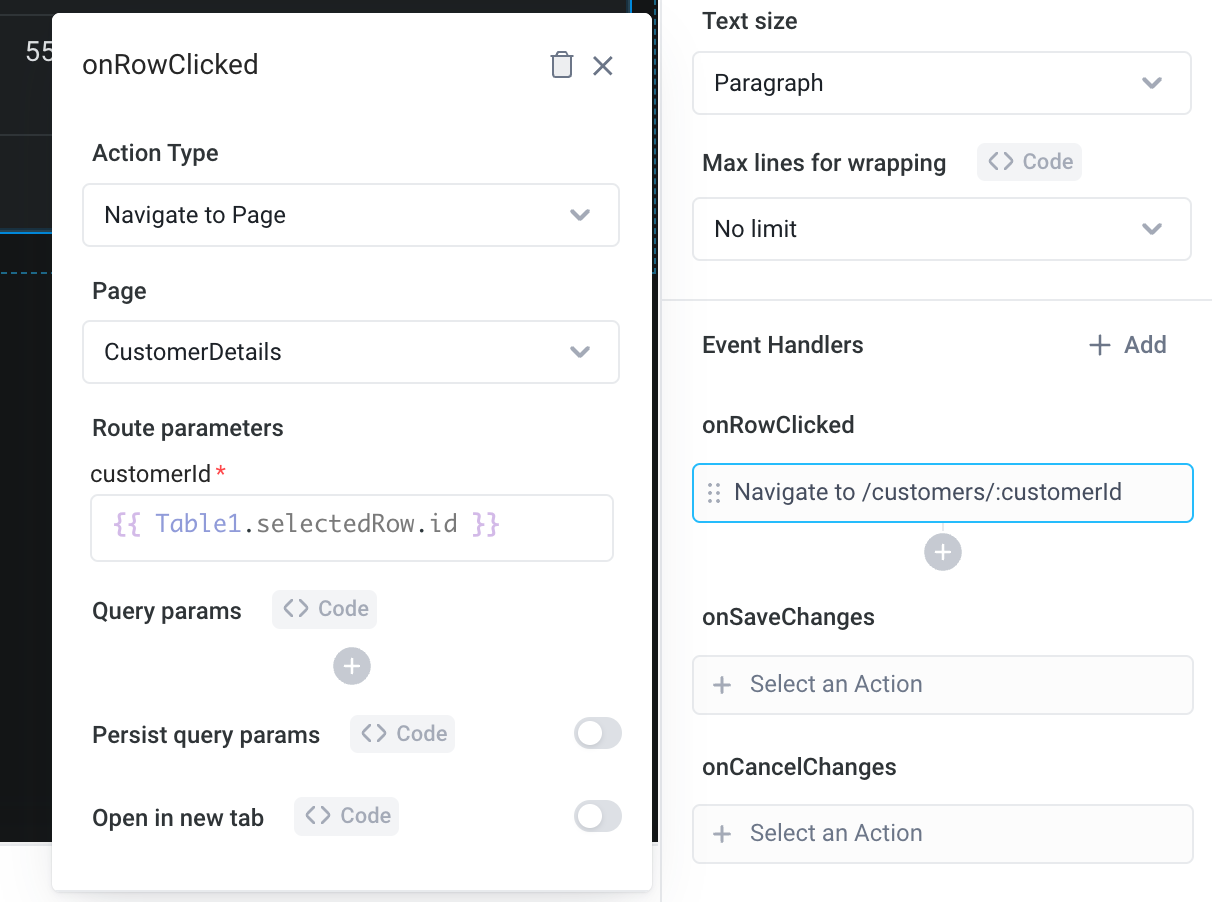Image resolution: width=1212 pixels, height=902 pixels.
Task: Click the Code button beside Query params
Action: tap(325, 609)
